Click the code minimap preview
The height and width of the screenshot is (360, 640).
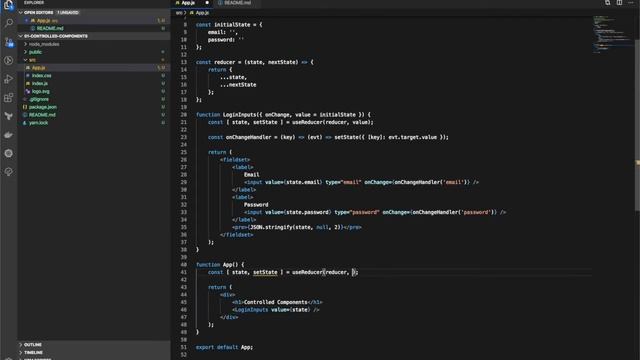tap(612, 35)
